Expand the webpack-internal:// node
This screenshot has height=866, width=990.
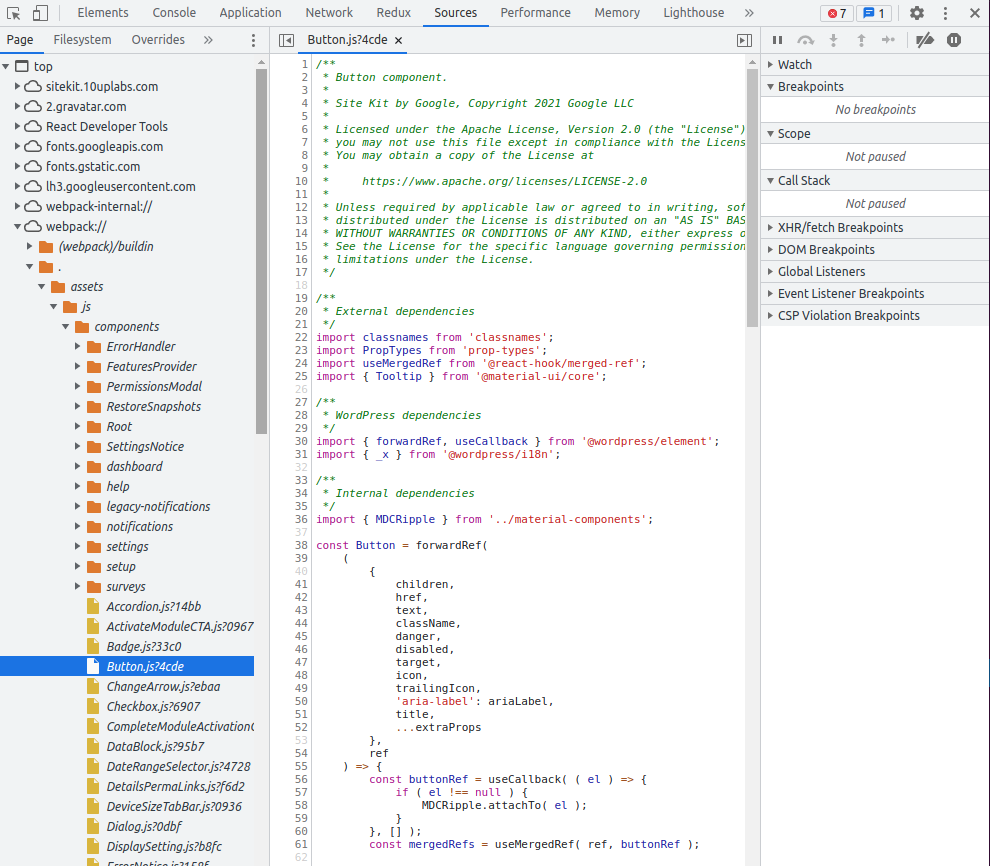18,206
